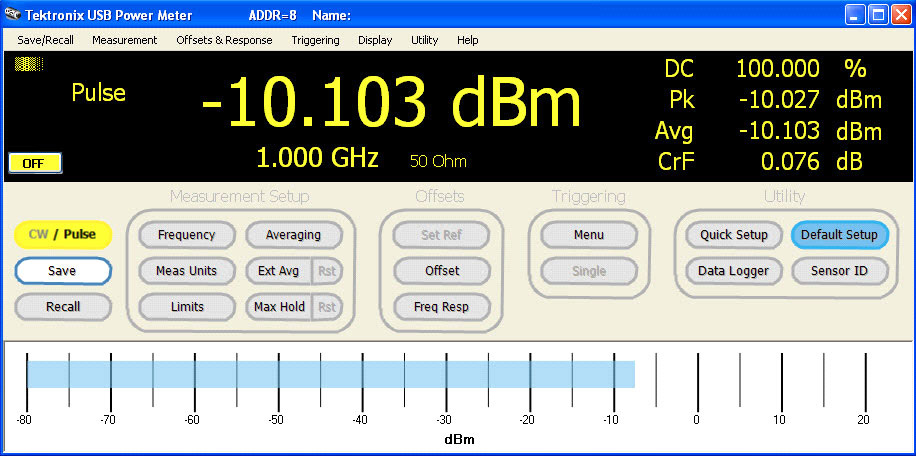Maximize the Power Meter window
Viewport: 916px width, 456px height.
tap(878, 15)
